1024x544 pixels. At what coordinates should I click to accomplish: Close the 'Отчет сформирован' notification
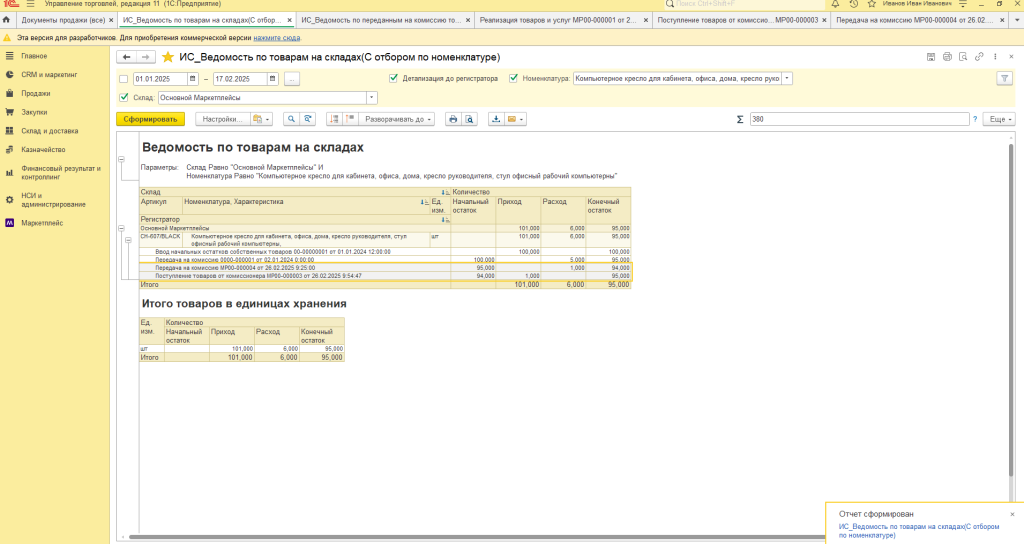click(1012, 515)
